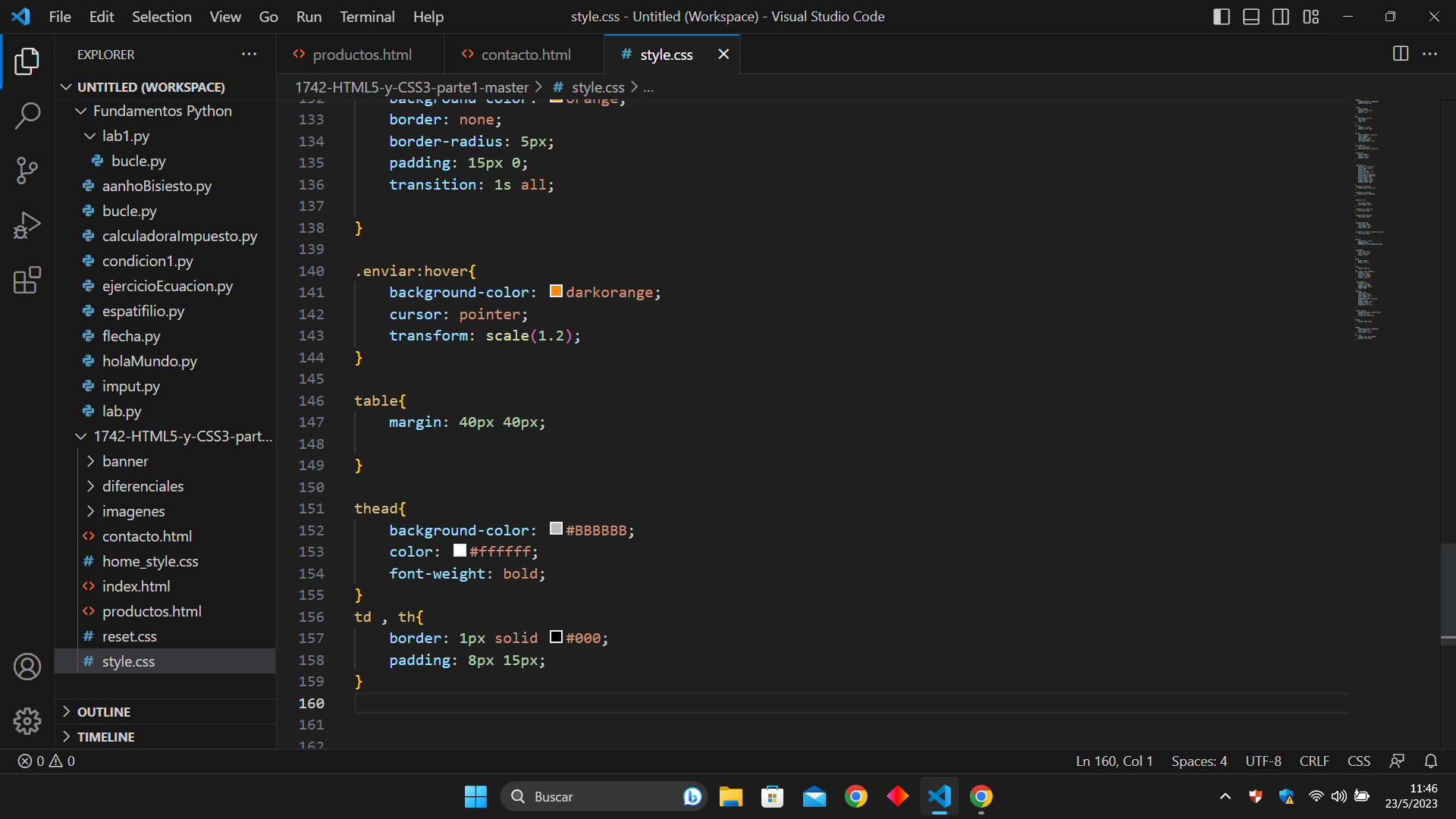Open index.html from the explorer

(136, 586)
